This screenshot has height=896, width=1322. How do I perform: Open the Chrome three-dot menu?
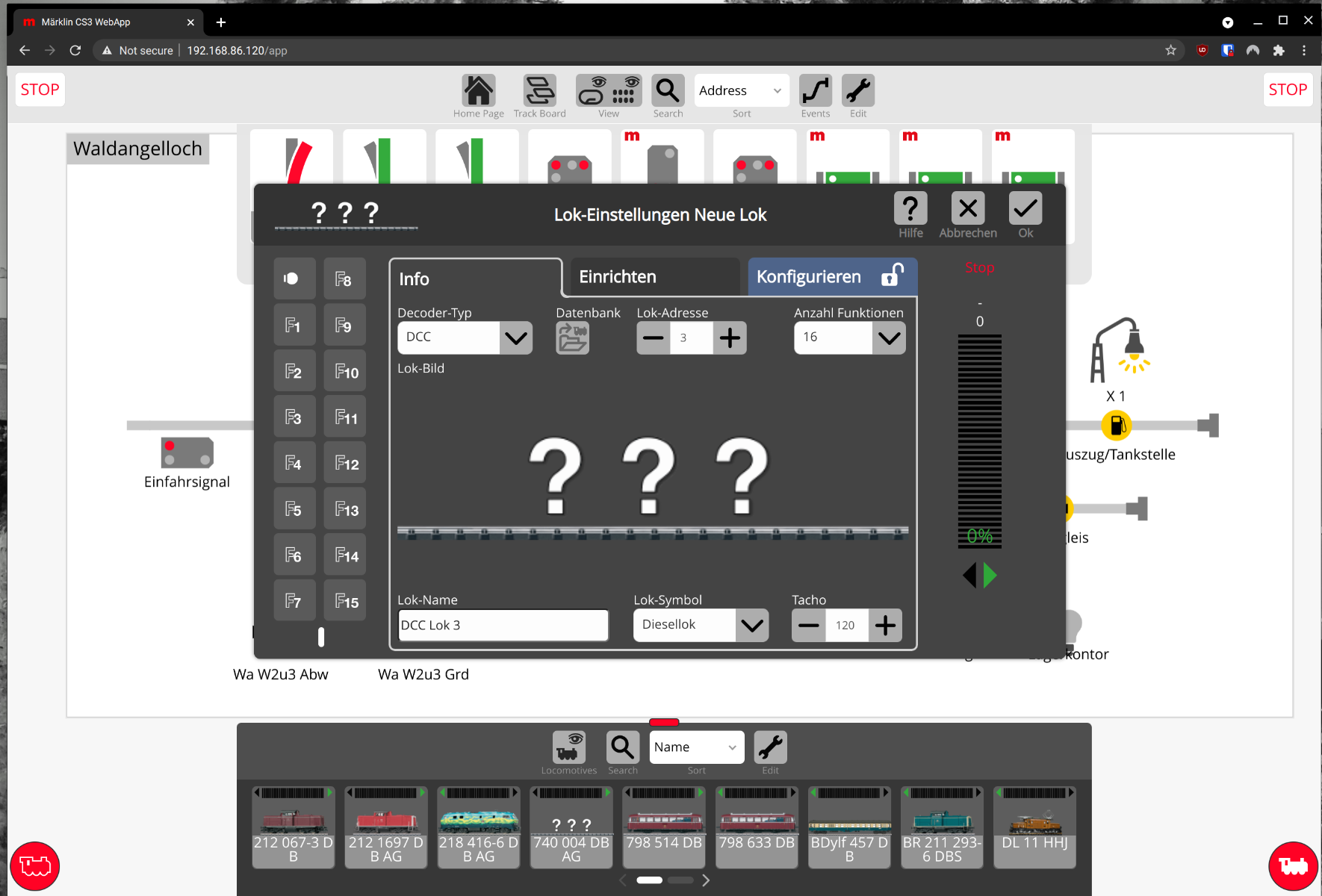[x=1304, y=50]
